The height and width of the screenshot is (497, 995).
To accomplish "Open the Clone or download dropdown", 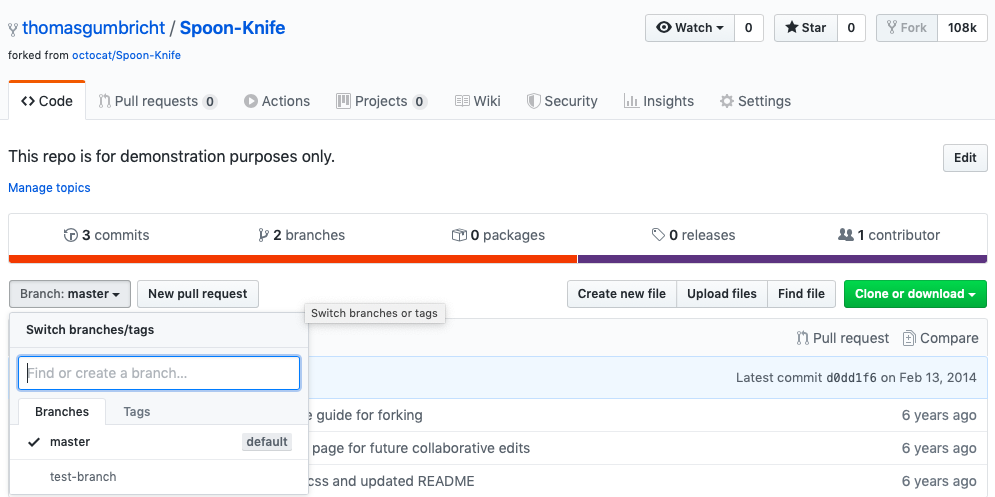I will (x=915, y=294).
